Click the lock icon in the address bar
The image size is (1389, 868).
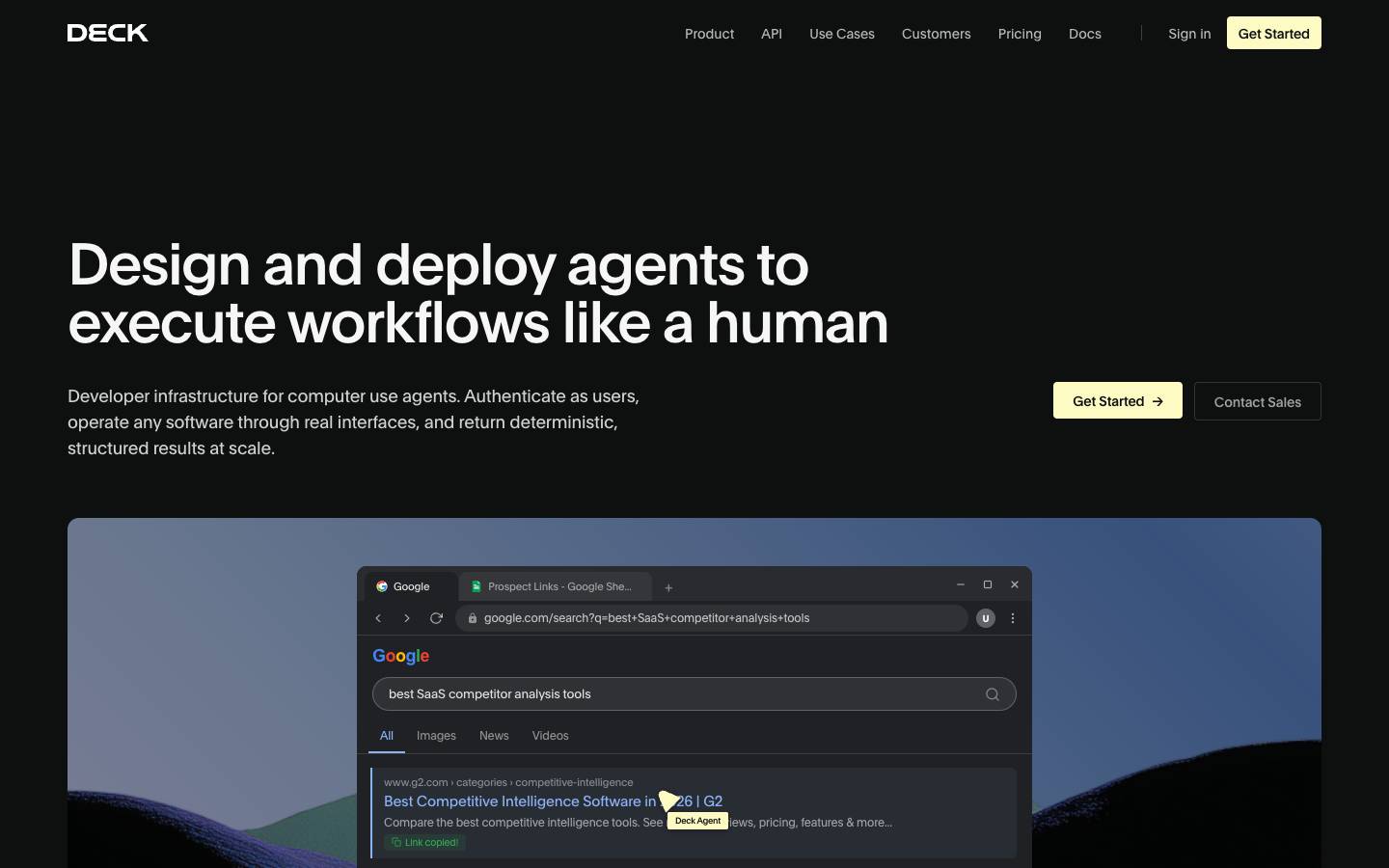click(473, 618)
